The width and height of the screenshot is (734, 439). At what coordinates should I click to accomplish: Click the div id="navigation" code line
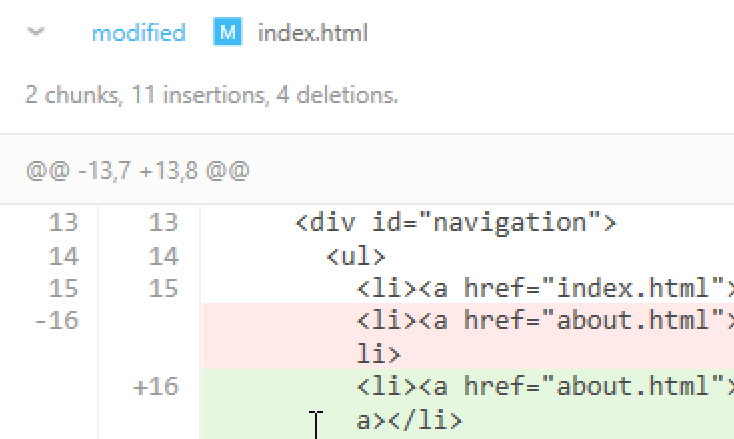[x=456, y=223]
